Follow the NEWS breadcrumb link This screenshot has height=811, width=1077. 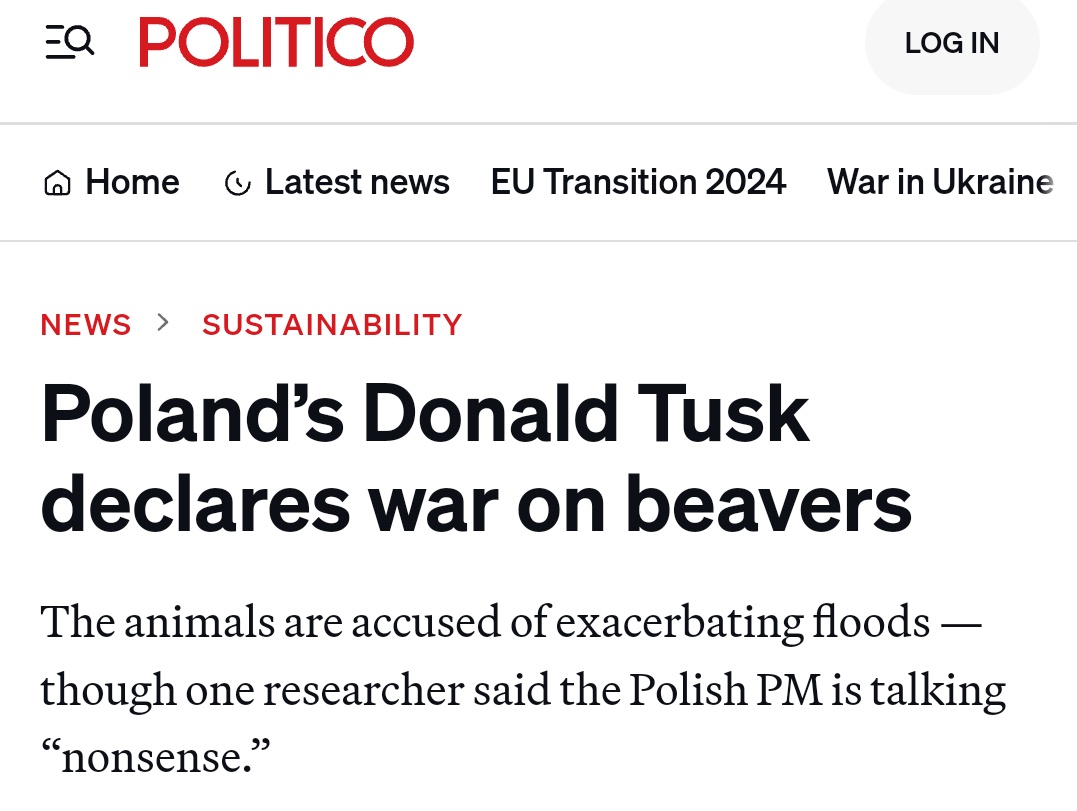(86, 325)
